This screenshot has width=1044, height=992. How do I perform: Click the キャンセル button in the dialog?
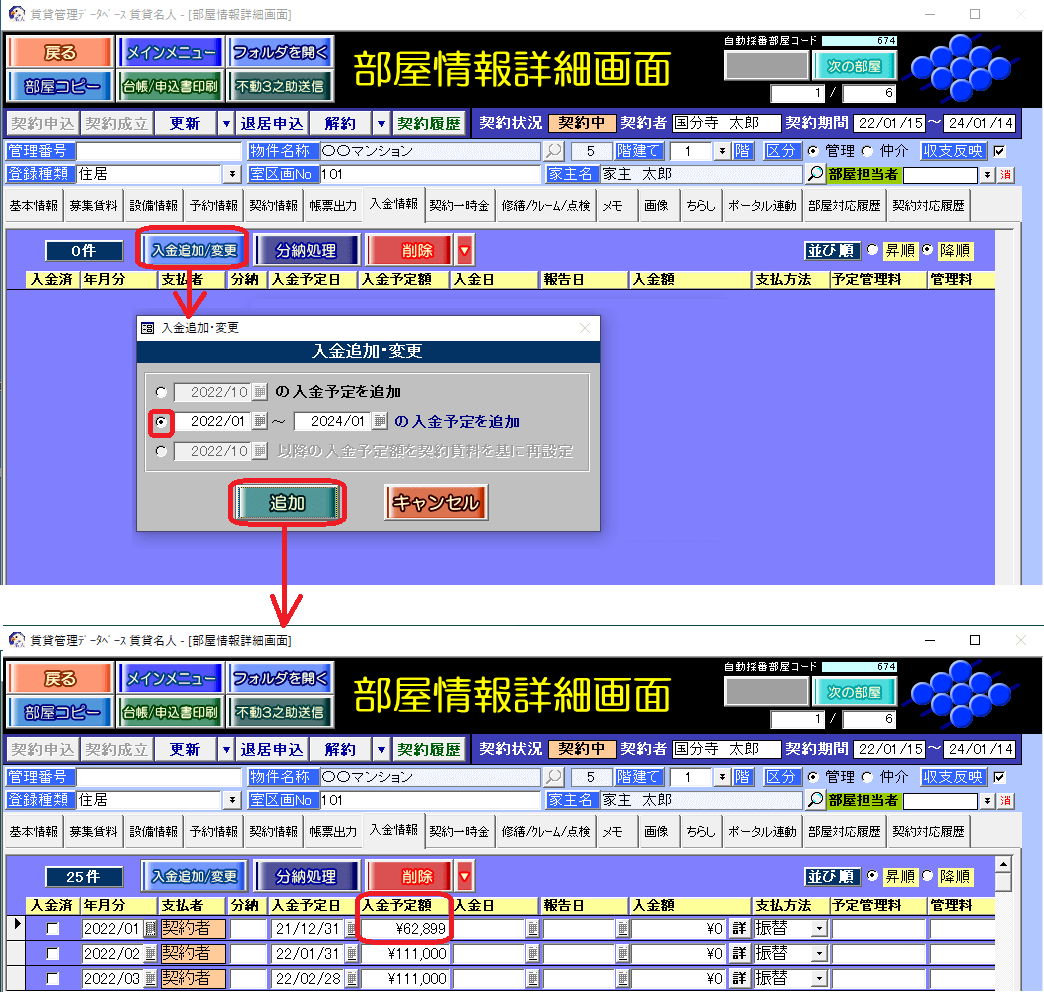tap(436, 502)
